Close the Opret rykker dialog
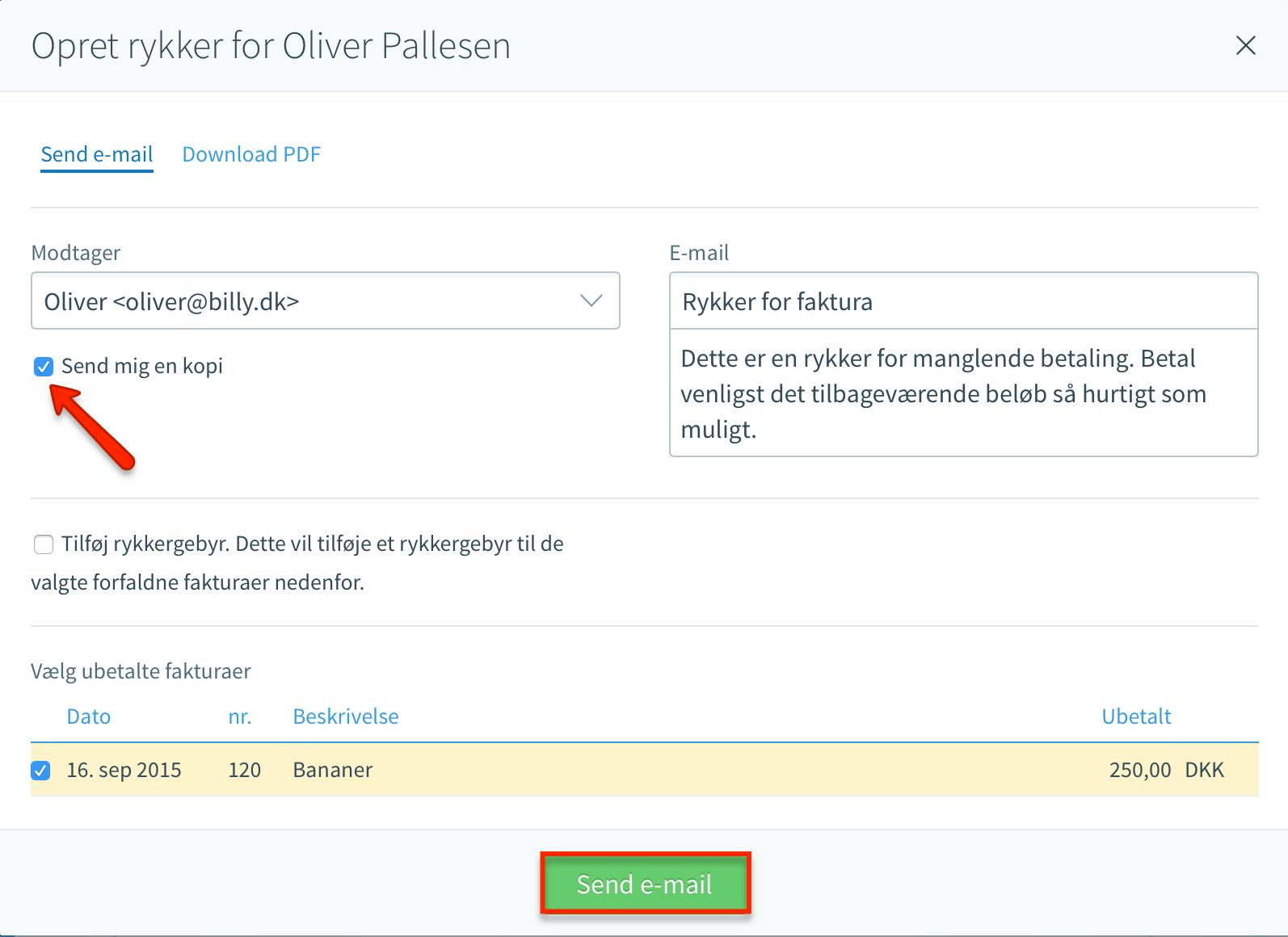This screenshot has height=937, width=1288. pos(1245,46)
